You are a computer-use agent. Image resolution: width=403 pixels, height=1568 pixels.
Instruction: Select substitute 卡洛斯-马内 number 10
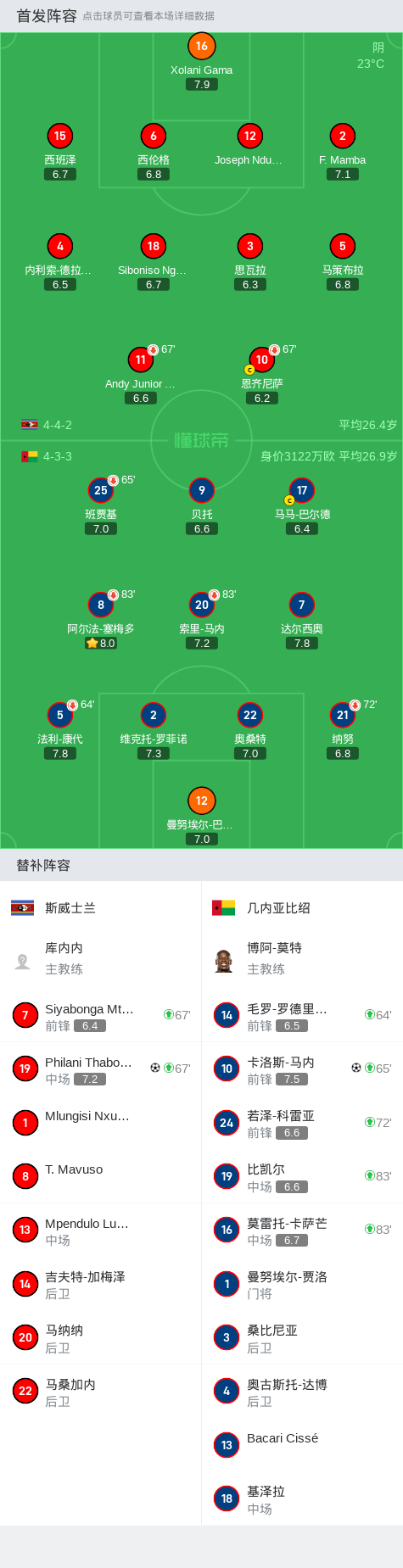click(302, 1069)
